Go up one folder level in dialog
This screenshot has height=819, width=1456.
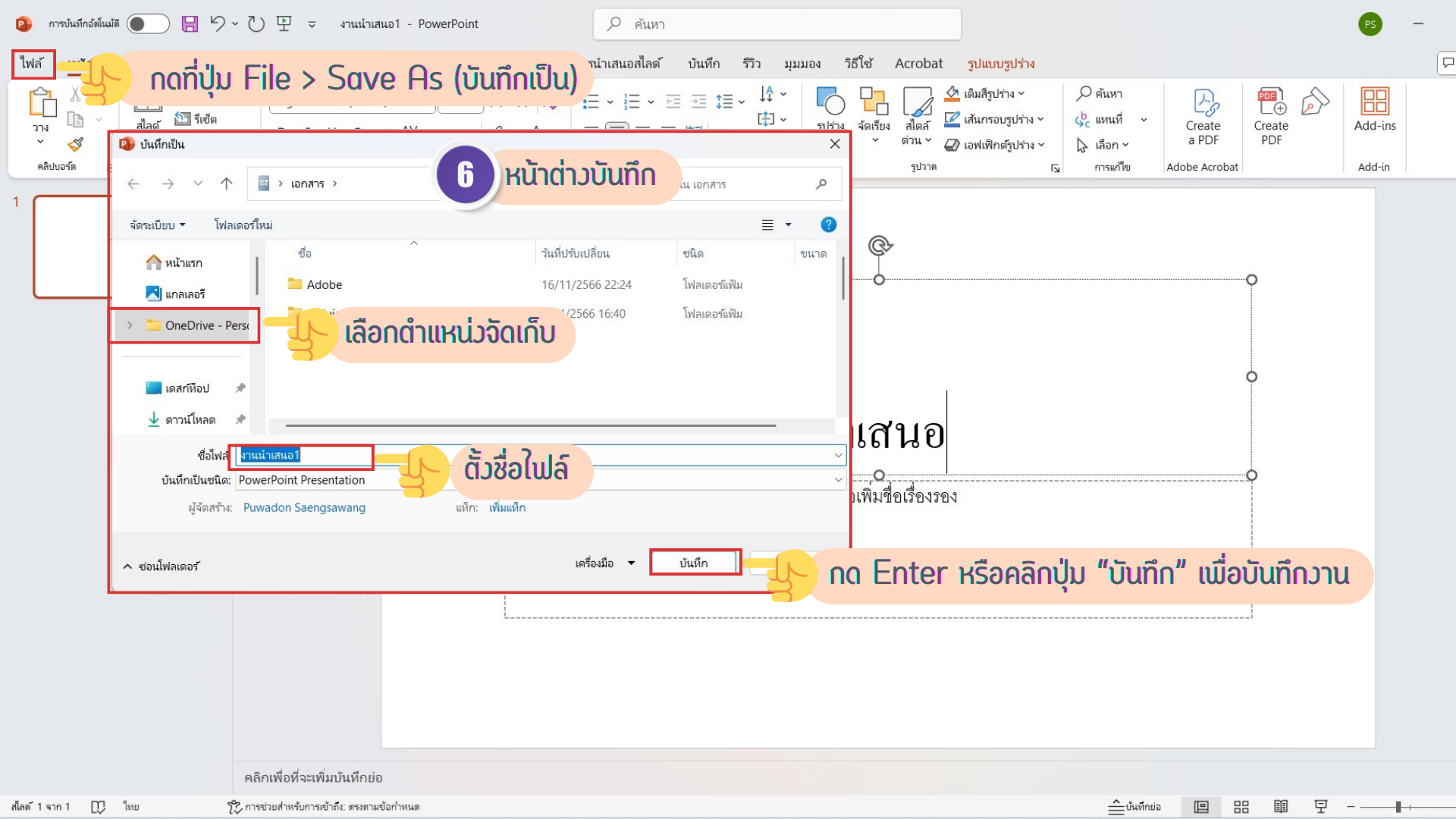226,184
